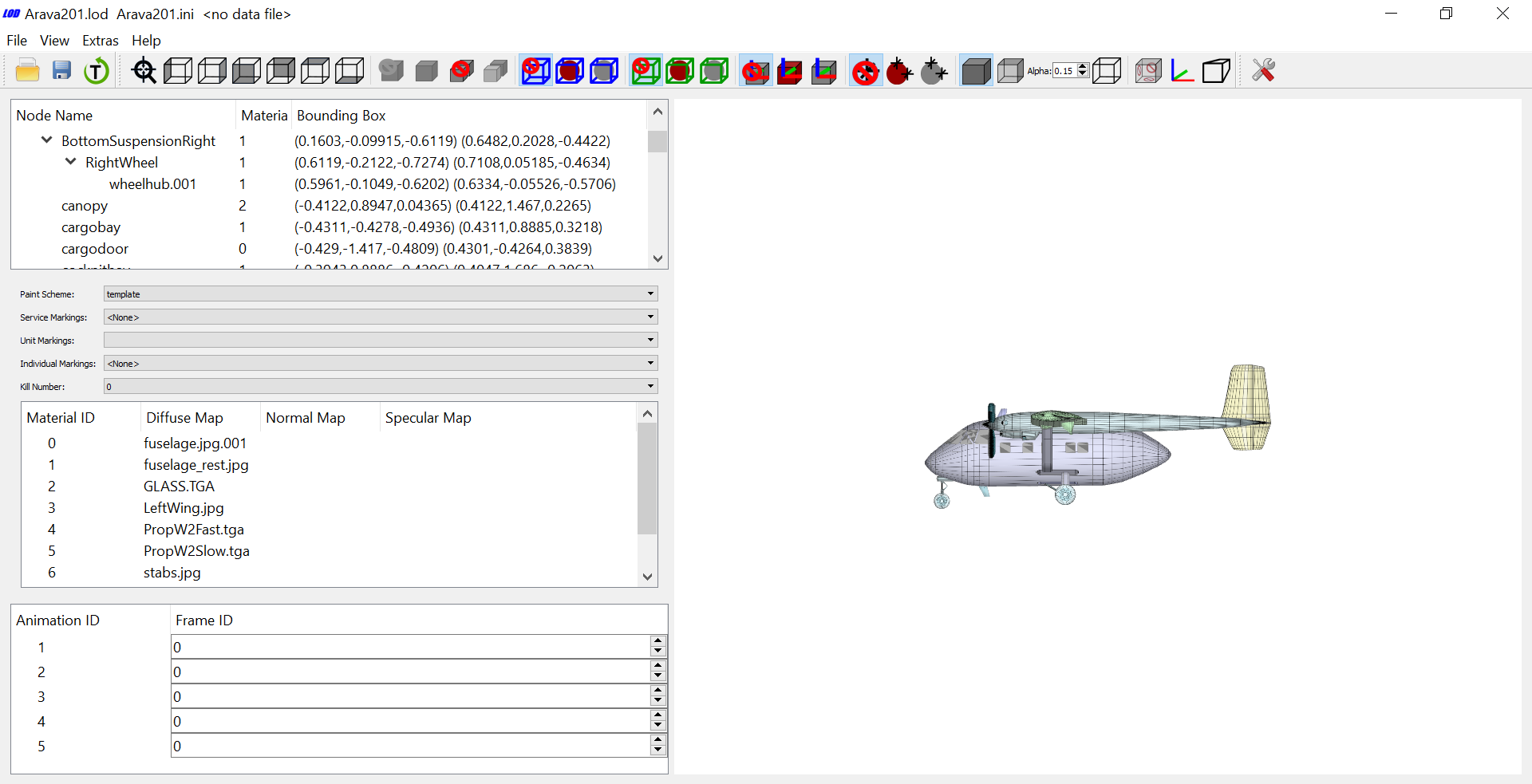Increase the Alpha value with up arrow

coord(1083,67)
